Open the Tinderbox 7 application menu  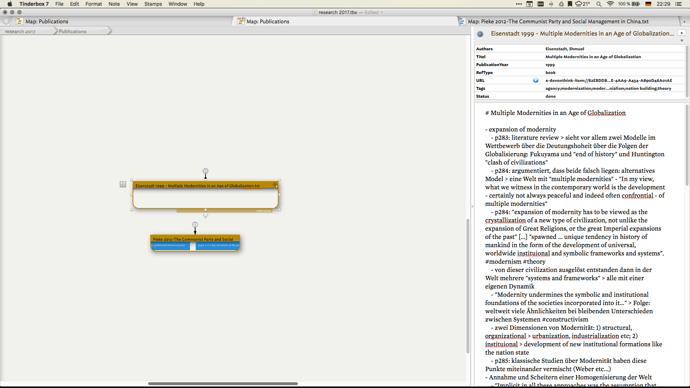coord(34,4)
